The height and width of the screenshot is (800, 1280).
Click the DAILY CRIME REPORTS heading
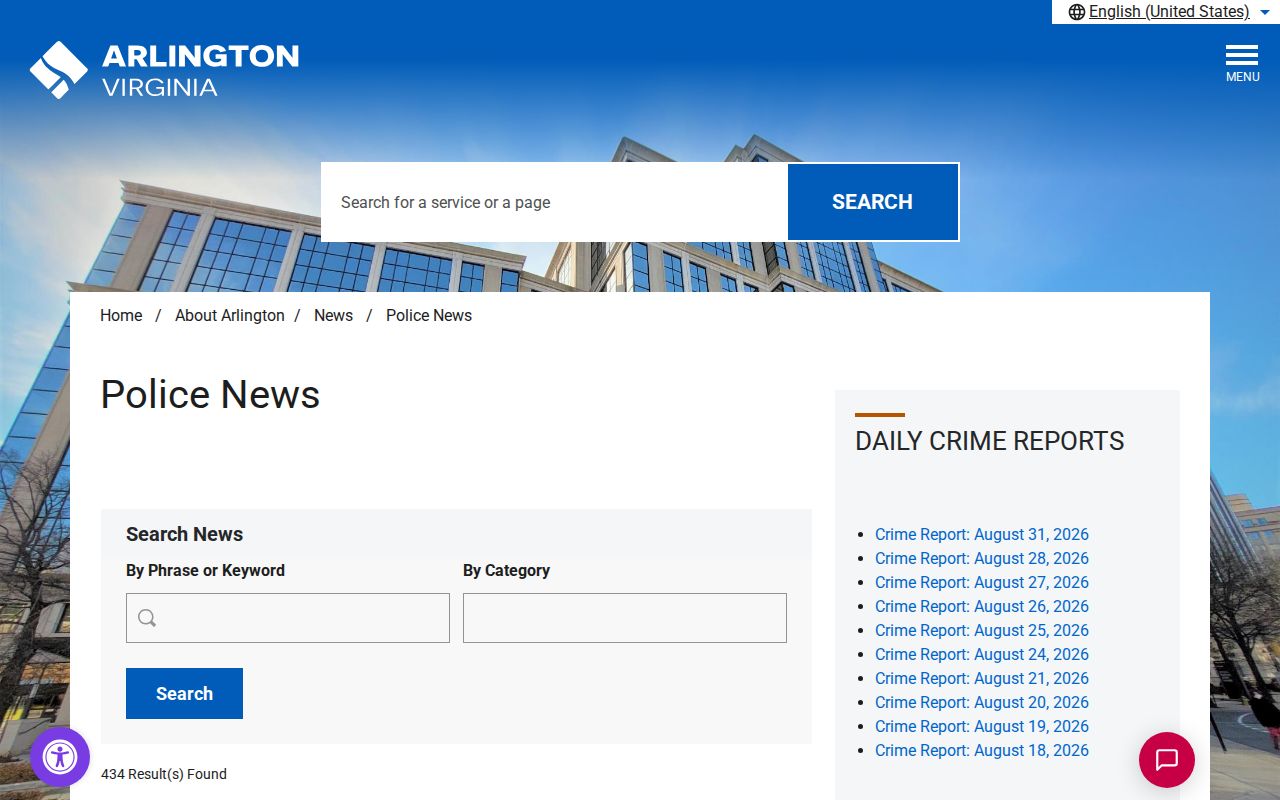(990, 441)
